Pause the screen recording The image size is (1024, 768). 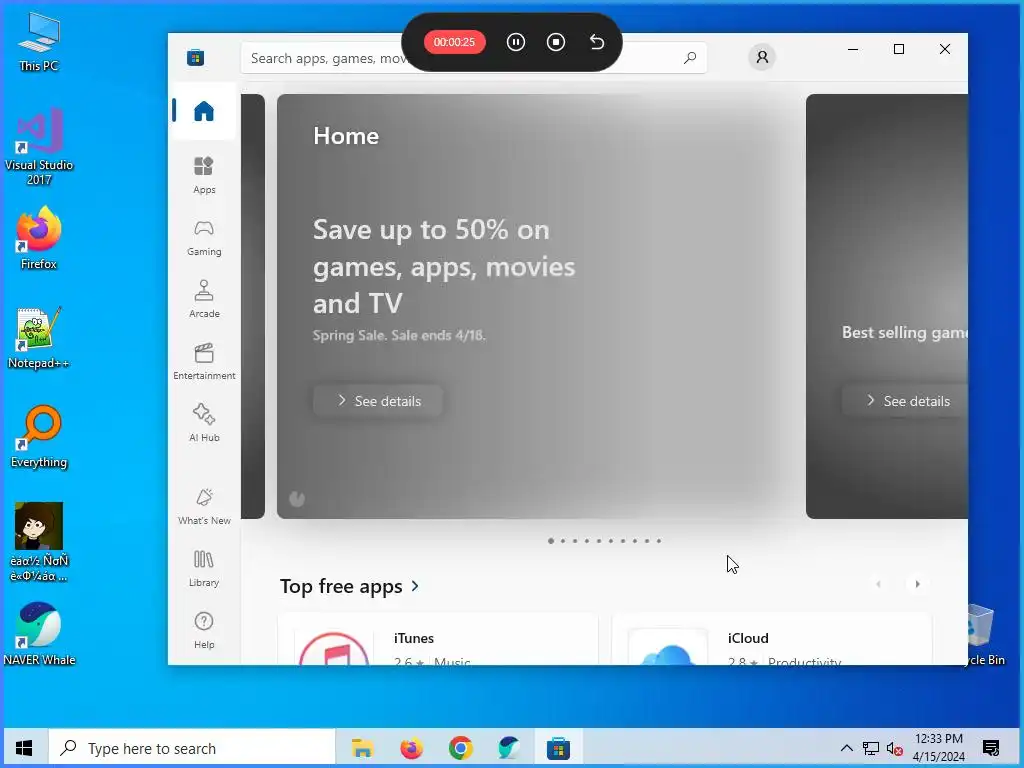coord(515,42)
